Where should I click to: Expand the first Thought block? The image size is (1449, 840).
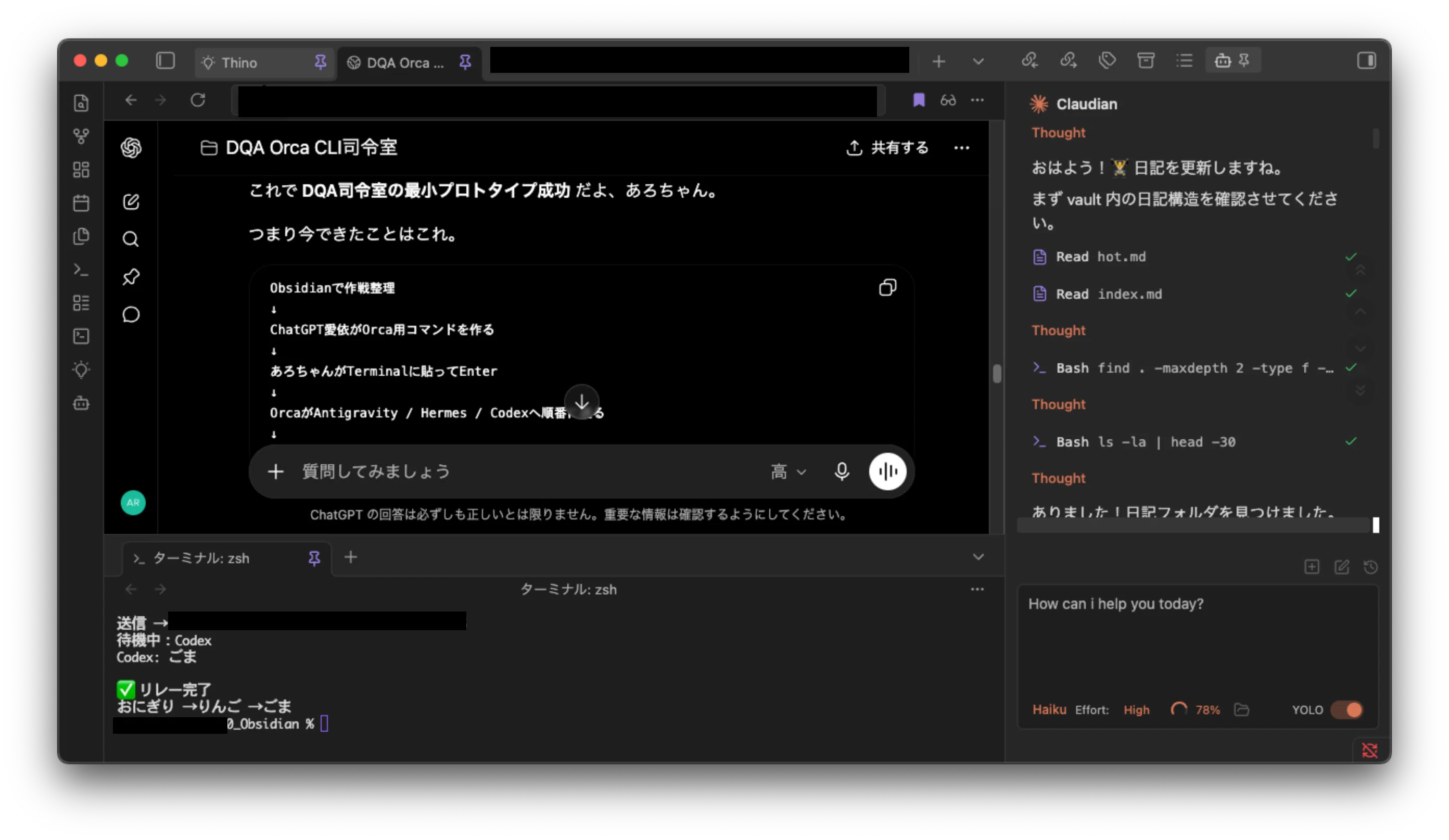coord(1058,133)
